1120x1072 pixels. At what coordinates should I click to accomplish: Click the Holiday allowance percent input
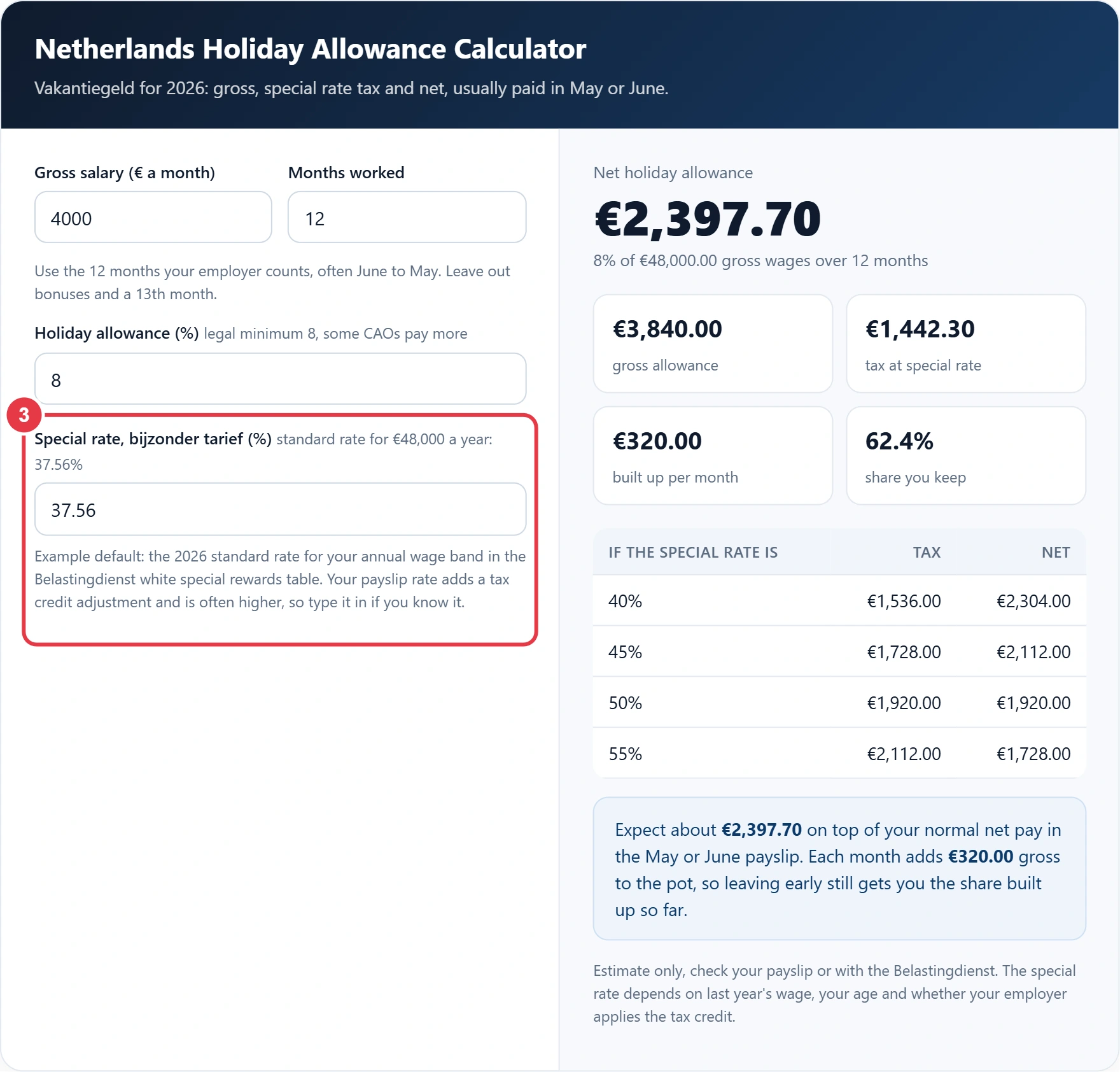pyautogui.click(x=281, y=379)
